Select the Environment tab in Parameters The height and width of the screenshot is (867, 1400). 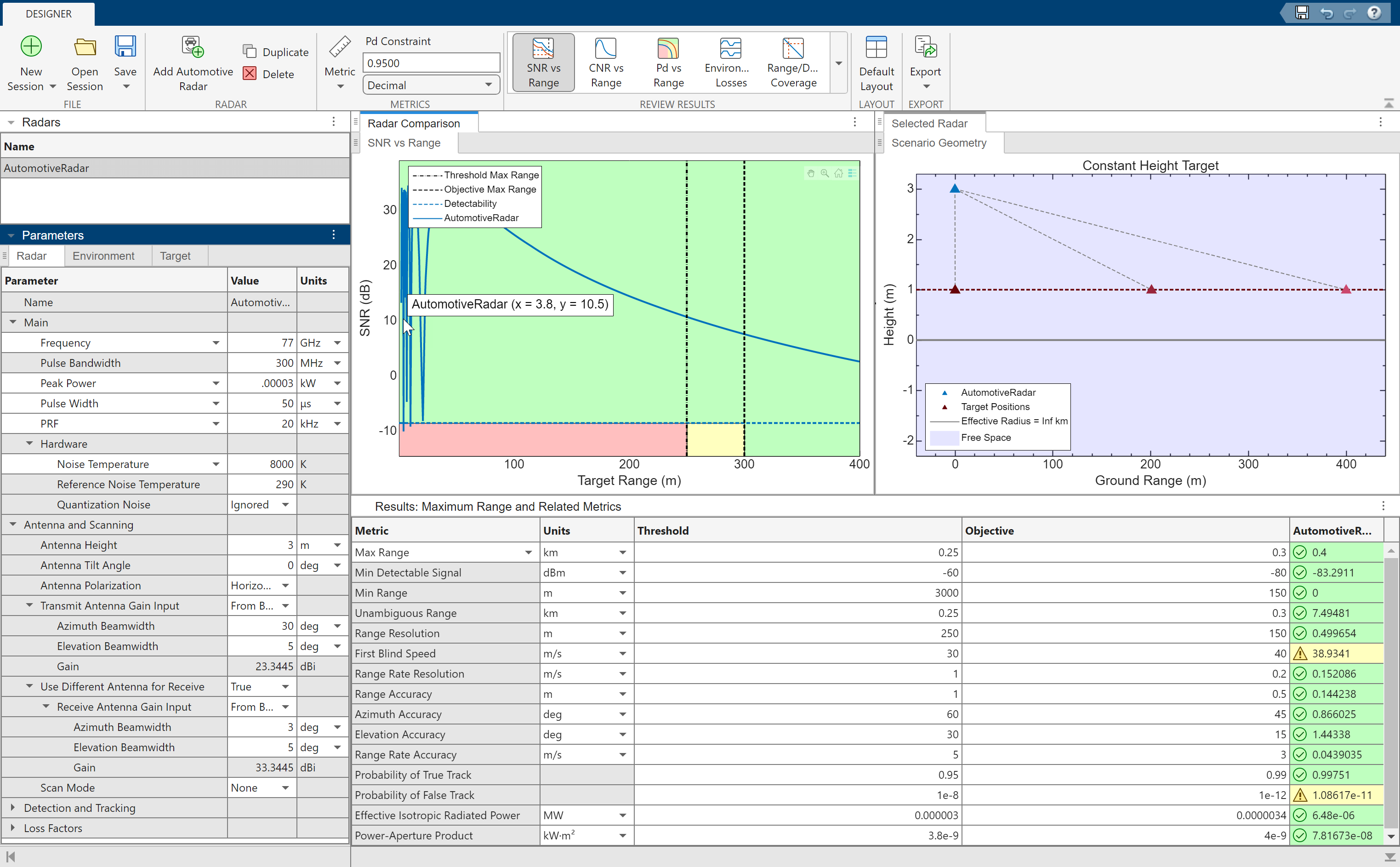(103, 256)
